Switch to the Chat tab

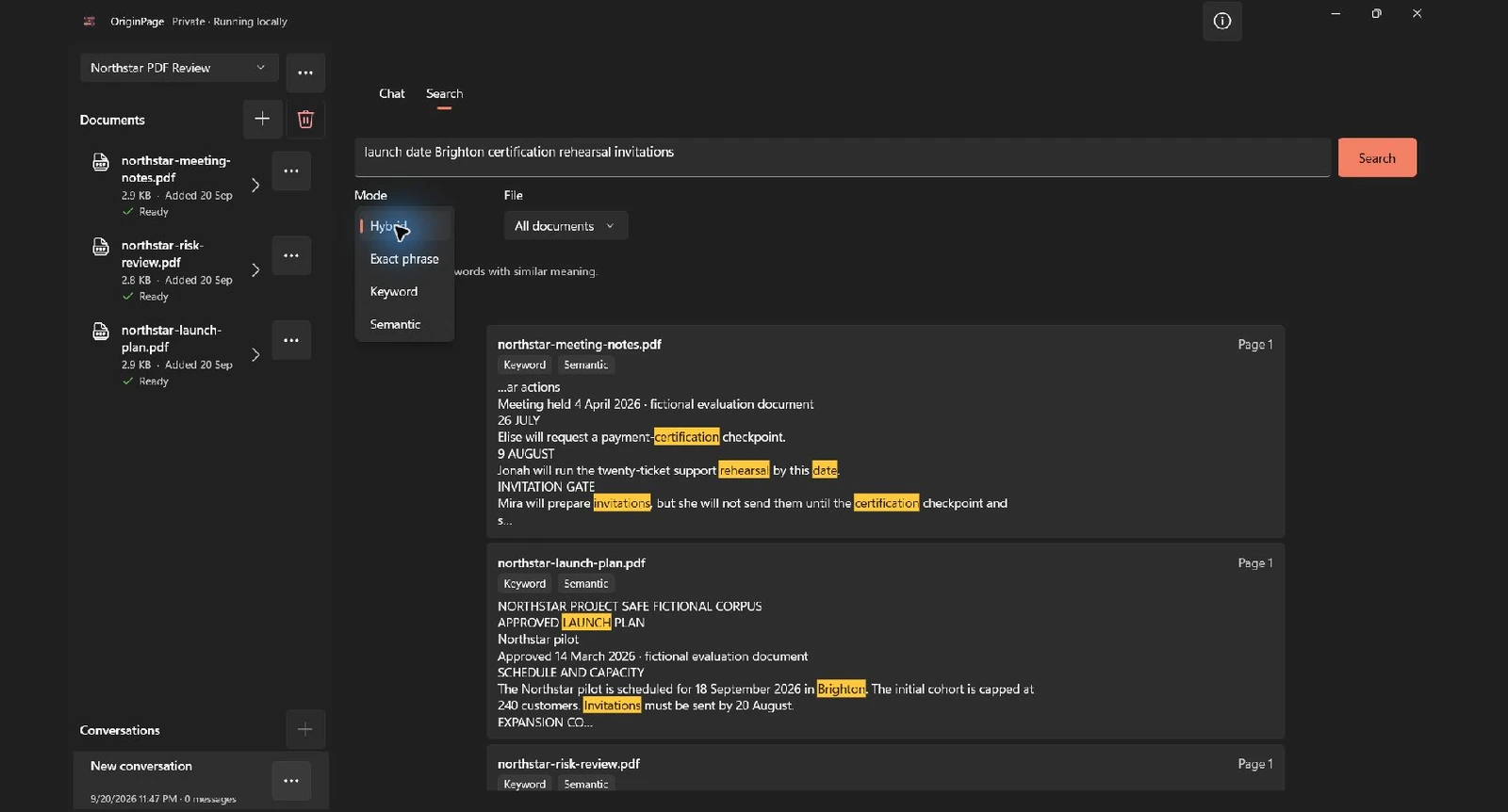(x=392, y=93)
